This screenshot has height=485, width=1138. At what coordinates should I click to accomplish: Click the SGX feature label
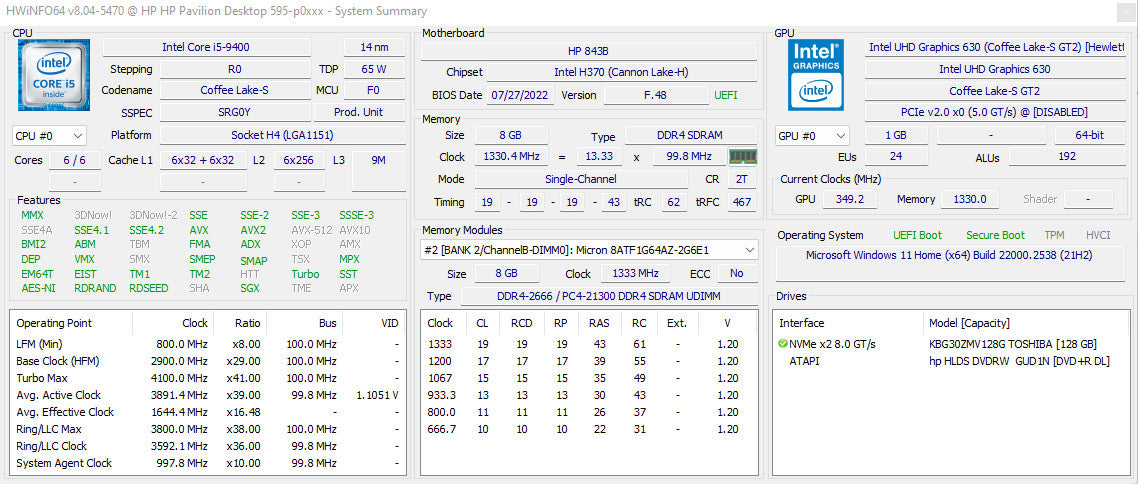coord(250,288)
